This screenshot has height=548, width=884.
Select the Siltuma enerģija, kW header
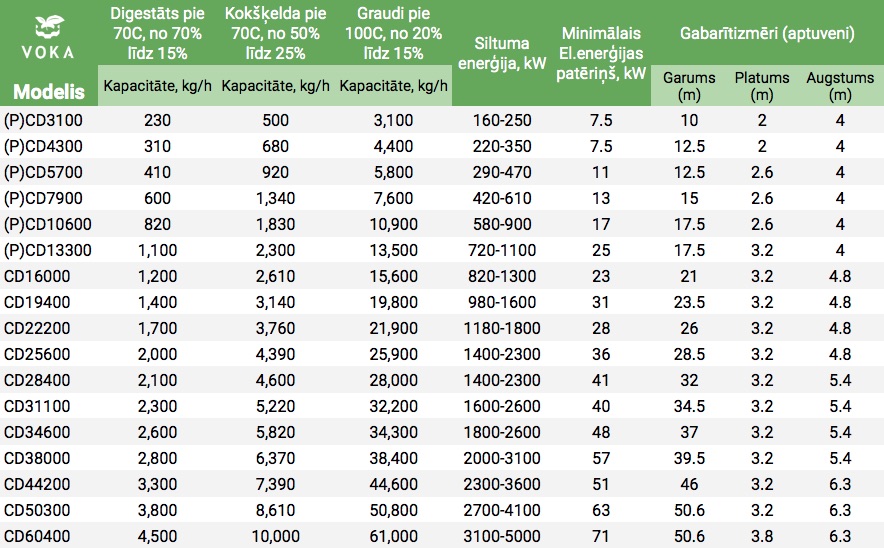pos(502,53)
